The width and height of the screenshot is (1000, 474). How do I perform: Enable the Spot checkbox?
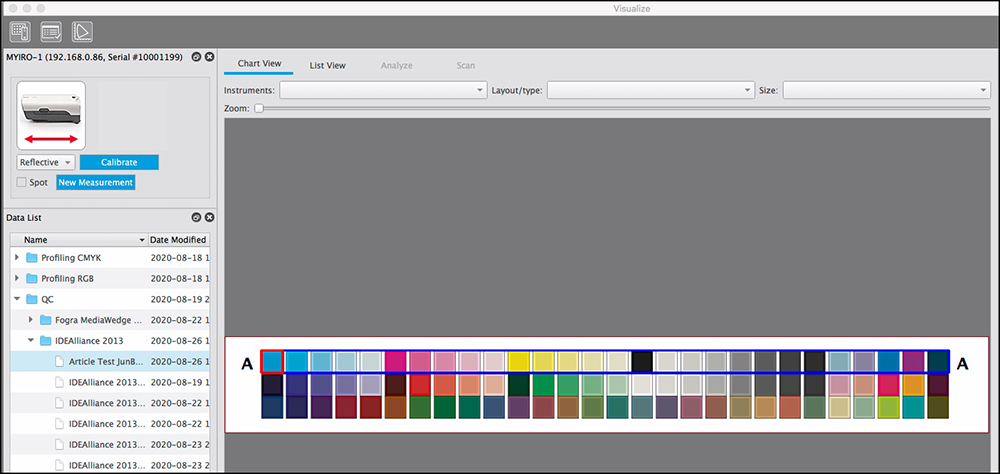coord(22,183)
